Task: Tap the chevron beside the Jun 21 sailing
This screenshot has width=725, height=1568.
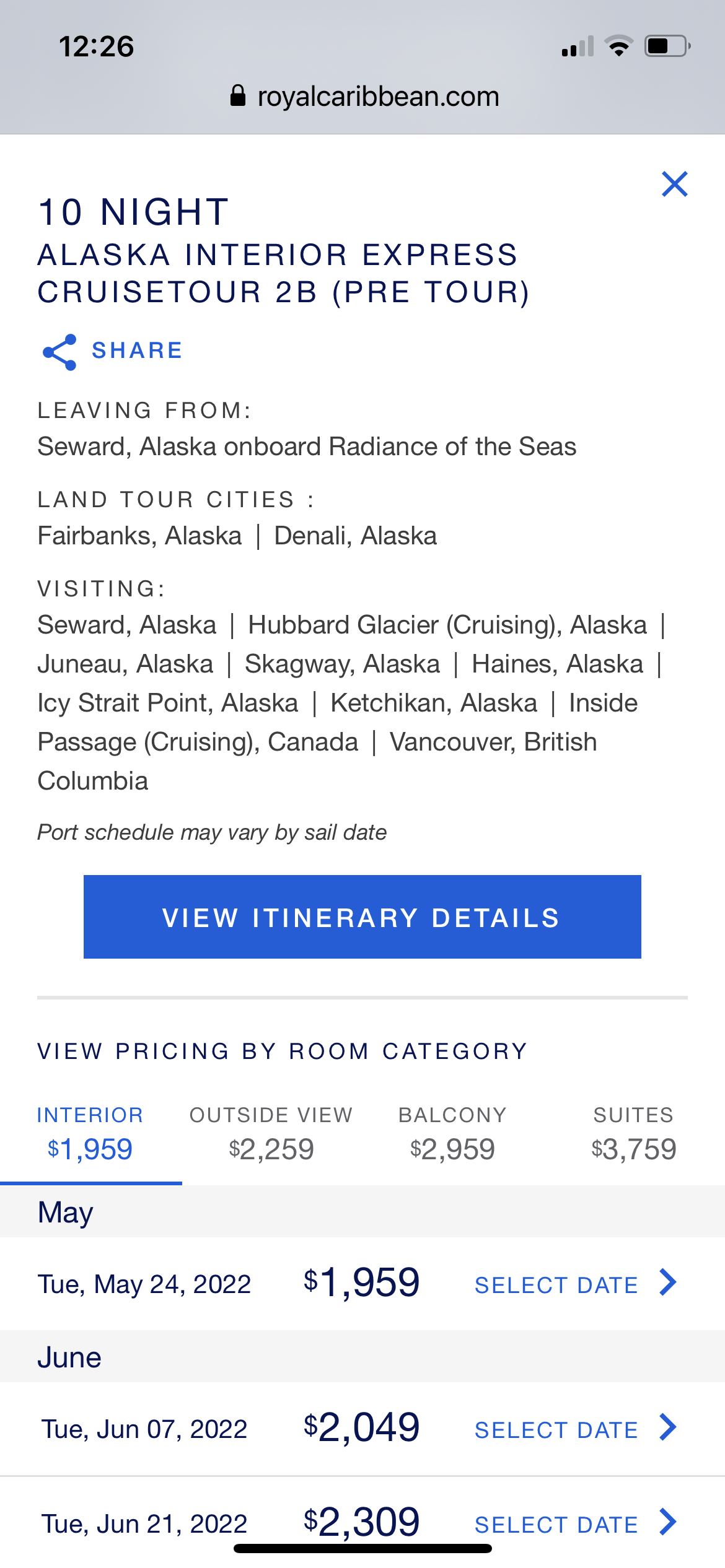Action: pos(668,1522)
